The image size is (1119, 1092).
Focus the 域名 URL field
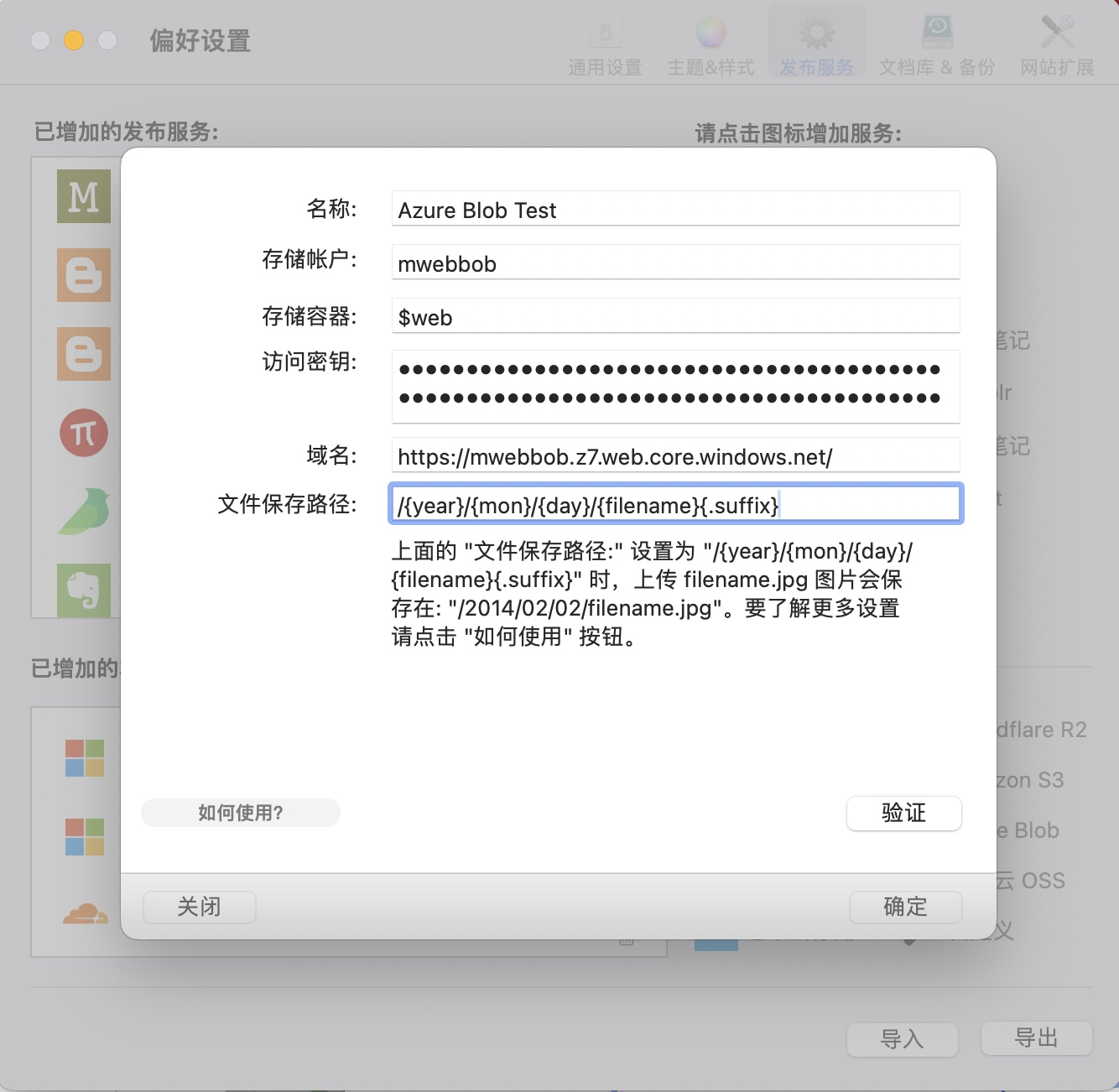click(675, 456)
